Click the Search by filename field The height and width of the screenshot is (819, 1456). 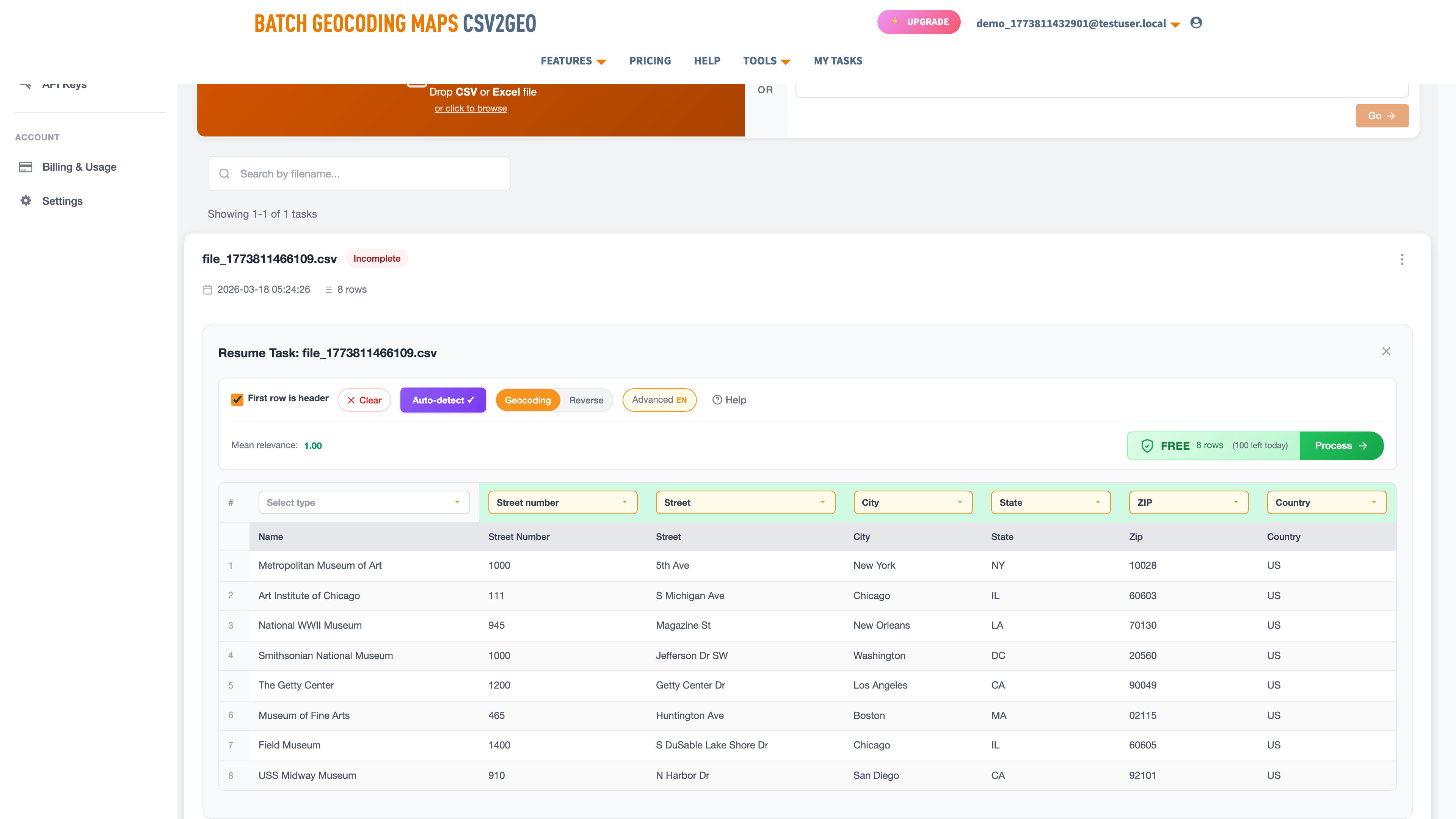coord(367,174)
